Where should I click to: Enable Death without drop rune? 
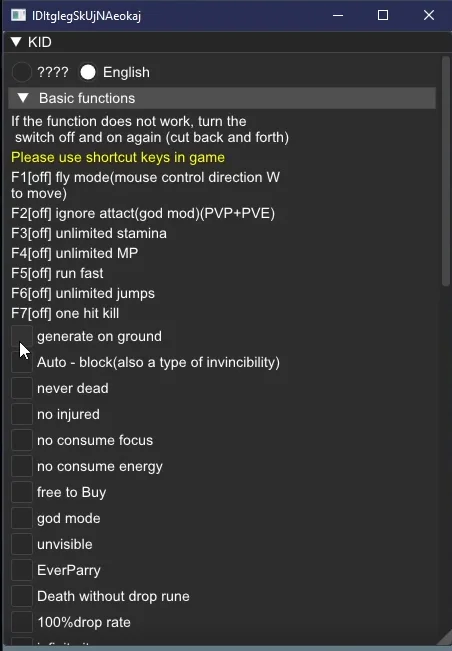(x=22, y=596)
